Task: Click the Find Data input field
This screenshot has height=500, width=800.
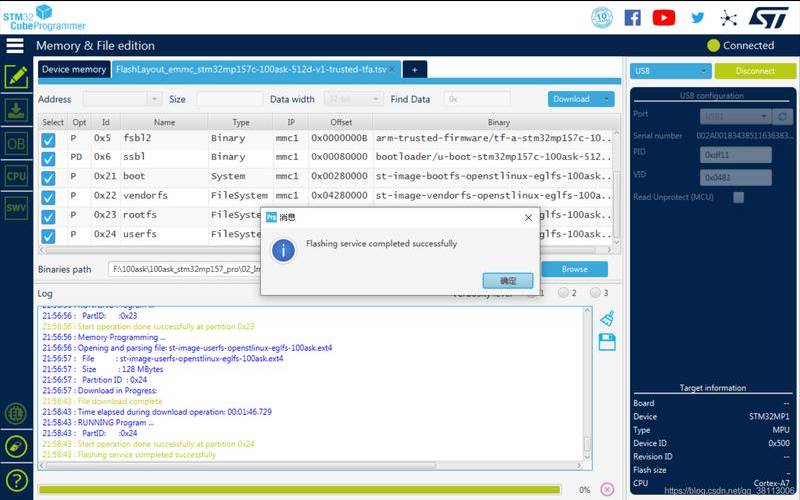Action: coord(477,99)
